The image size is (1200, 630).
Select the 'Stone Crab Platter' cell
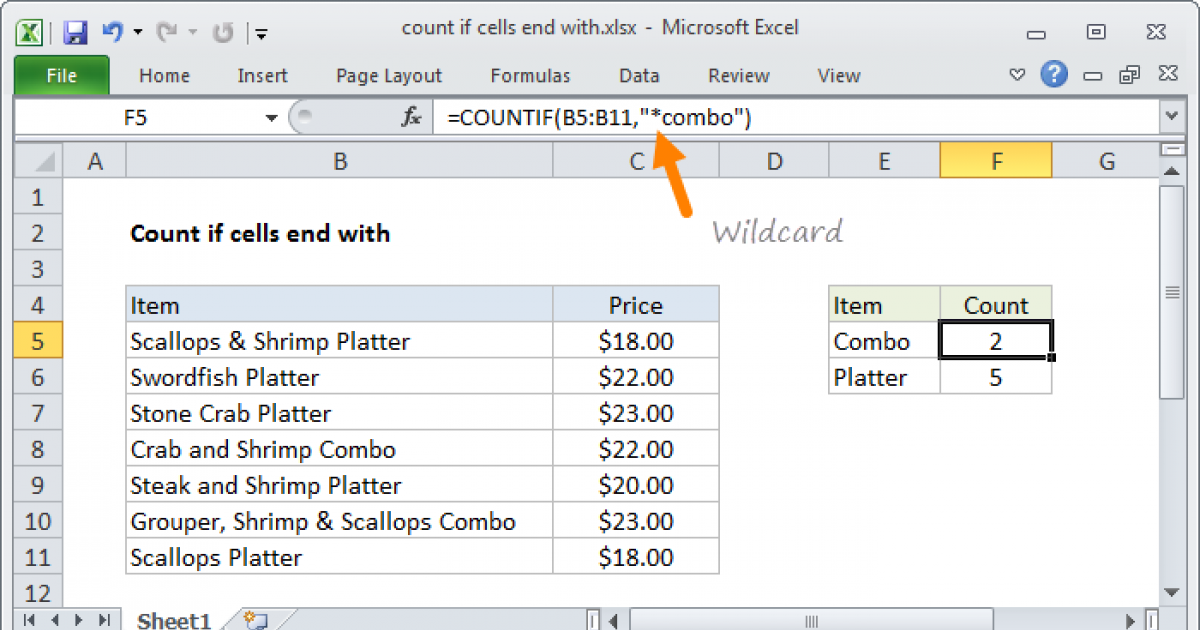[x=340, y=413]
